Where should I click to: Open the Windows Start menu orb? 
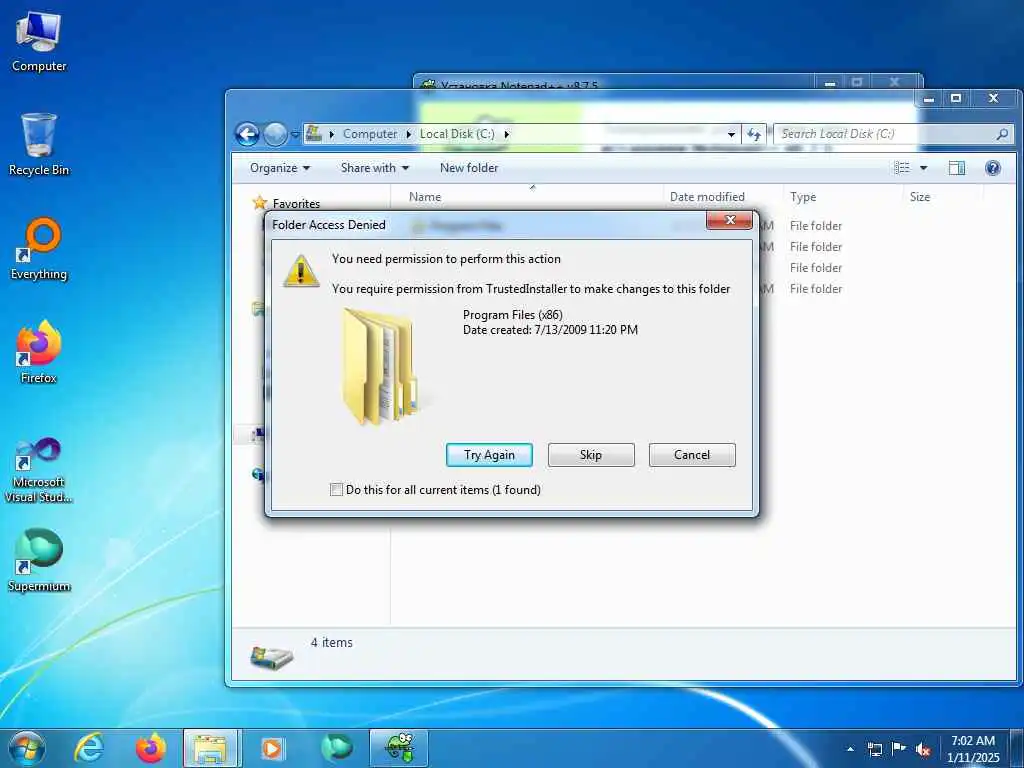[27, 748]
